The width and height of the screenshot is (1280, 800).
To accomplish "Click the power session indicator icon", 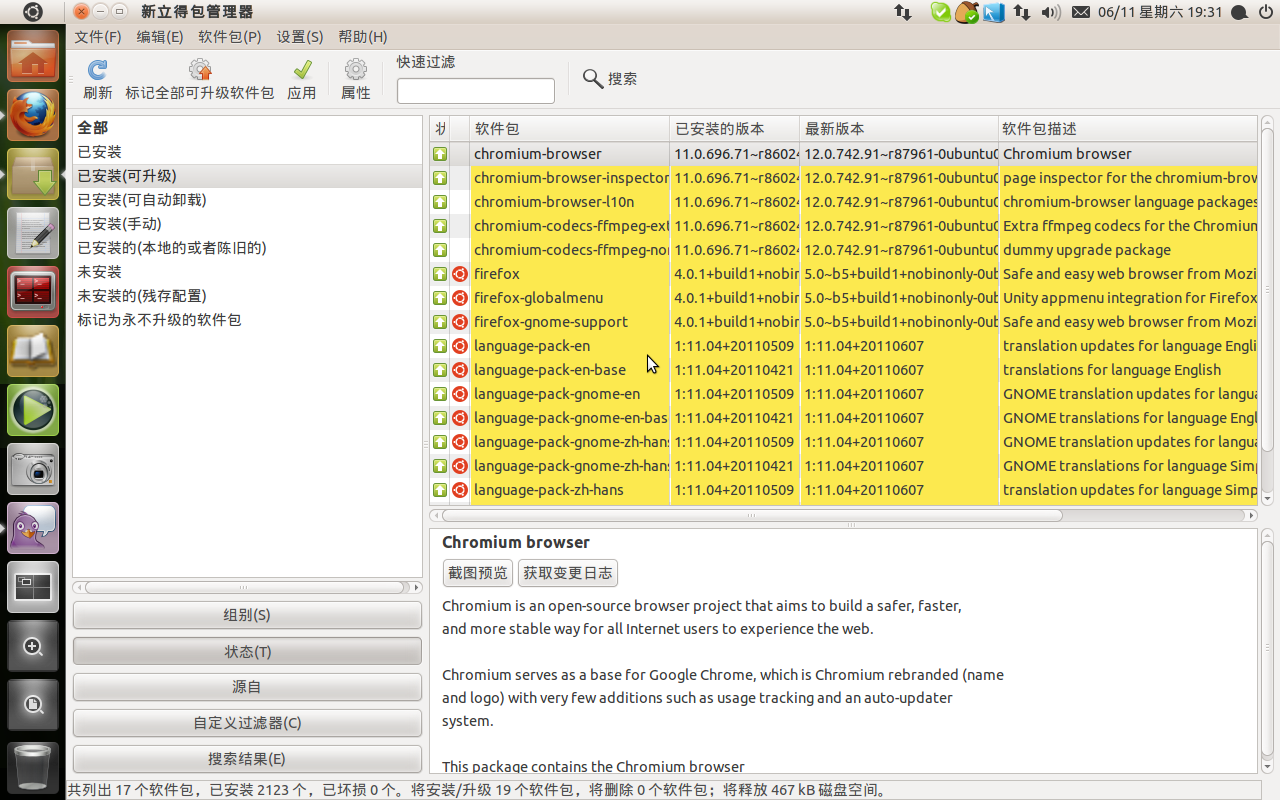I will pos(1268,12).
